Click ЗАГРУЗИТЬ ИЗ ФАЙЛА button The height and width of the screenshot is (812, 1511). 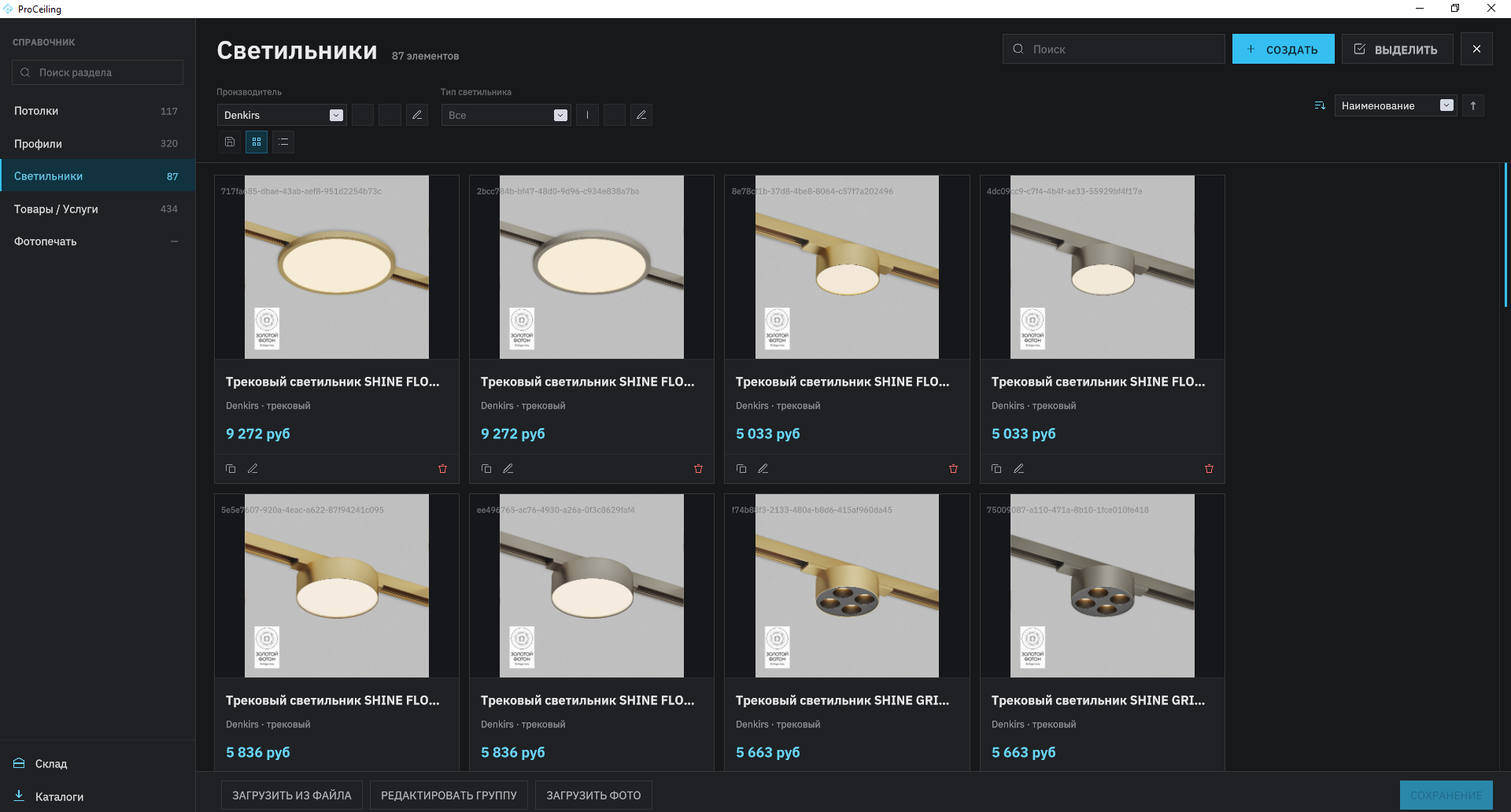pos(292,795)
